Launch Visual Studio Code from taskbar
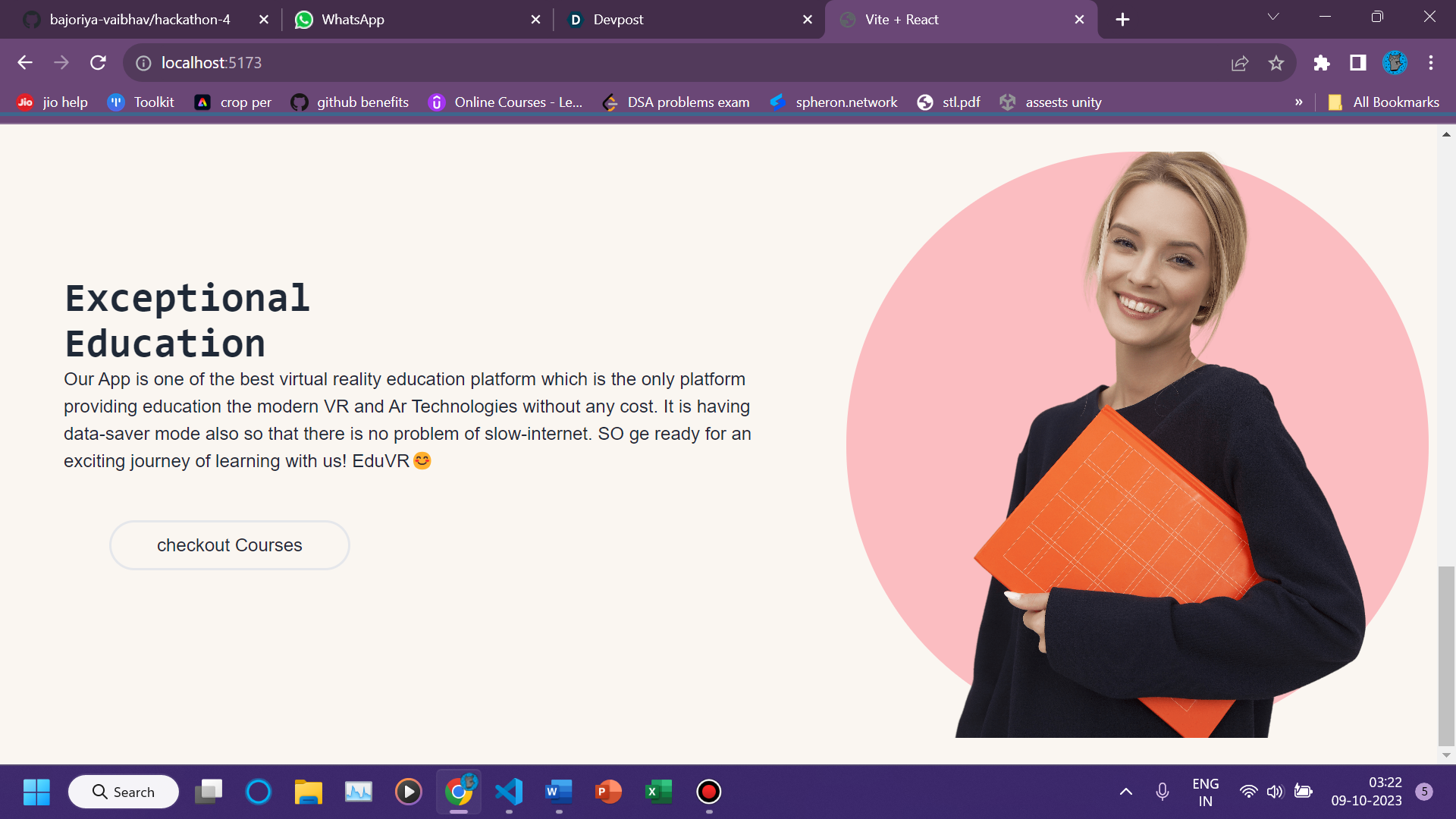The width and height of the screenshot is (1456, 819). click(509, 792)
